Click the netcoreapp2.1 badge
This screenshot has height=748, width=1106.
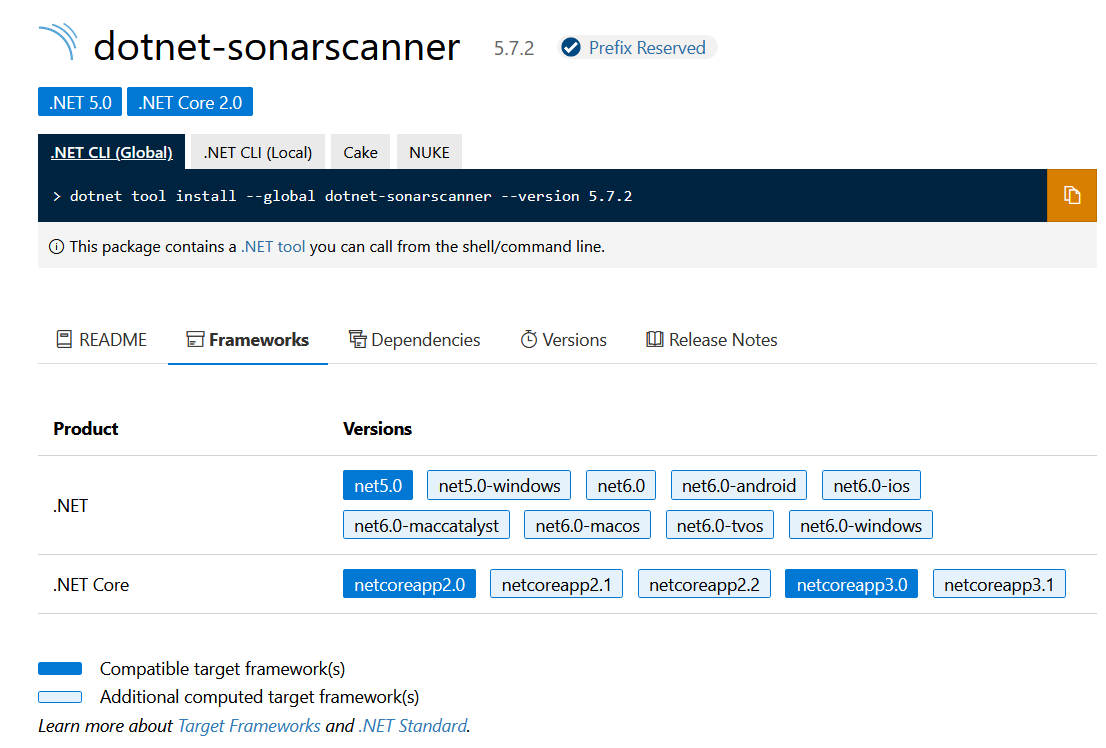tap(556, 584)
